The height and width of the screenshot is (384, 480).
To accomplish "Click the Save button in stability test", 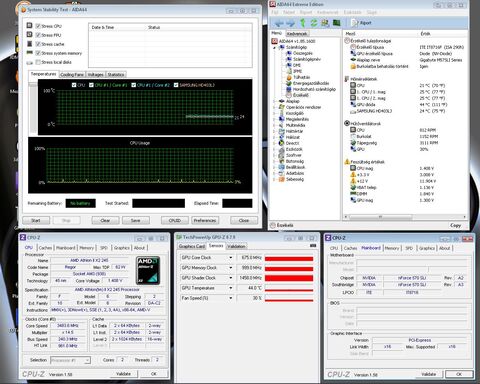I will [x=136, y=220].
